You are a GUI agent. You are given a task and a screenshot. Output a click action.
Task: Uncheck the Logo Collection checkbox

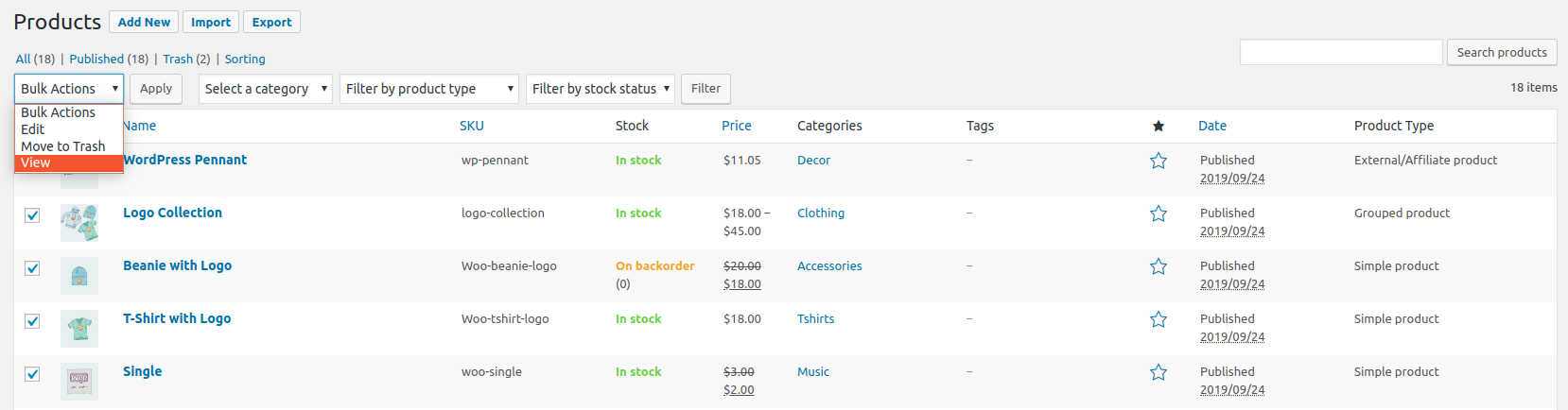point(32,215)
